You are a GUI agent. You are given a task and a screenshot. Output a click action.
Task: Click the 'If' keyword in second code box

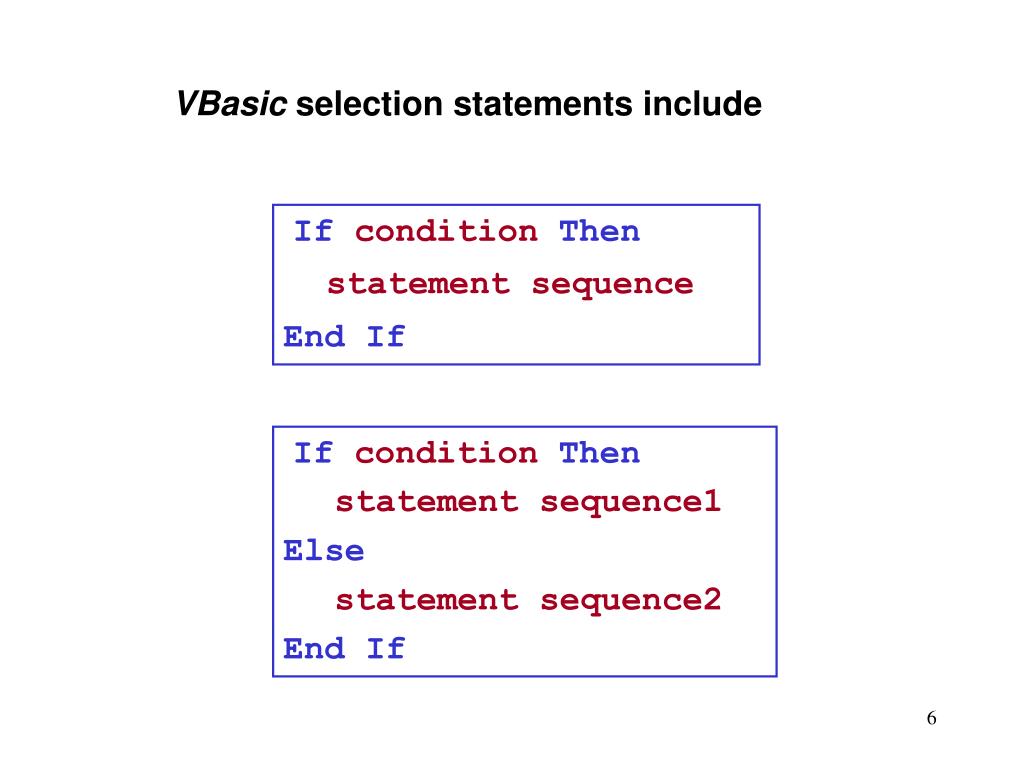point(313,453)
